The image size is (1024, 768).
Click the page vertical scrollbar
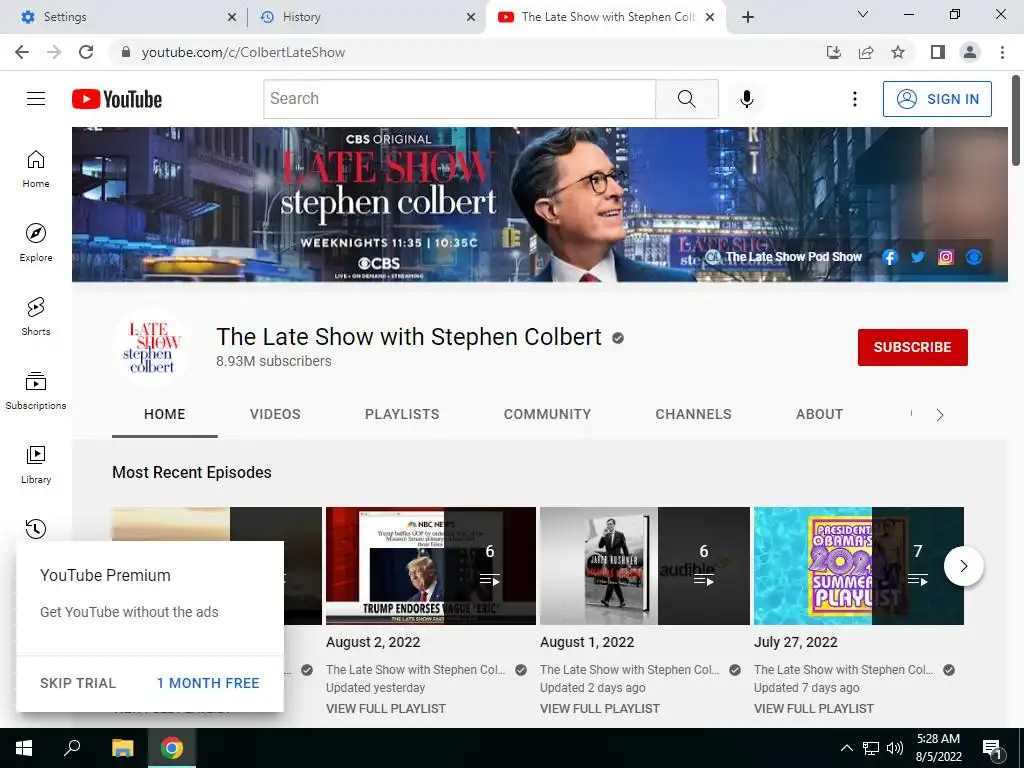[1016, 121]
